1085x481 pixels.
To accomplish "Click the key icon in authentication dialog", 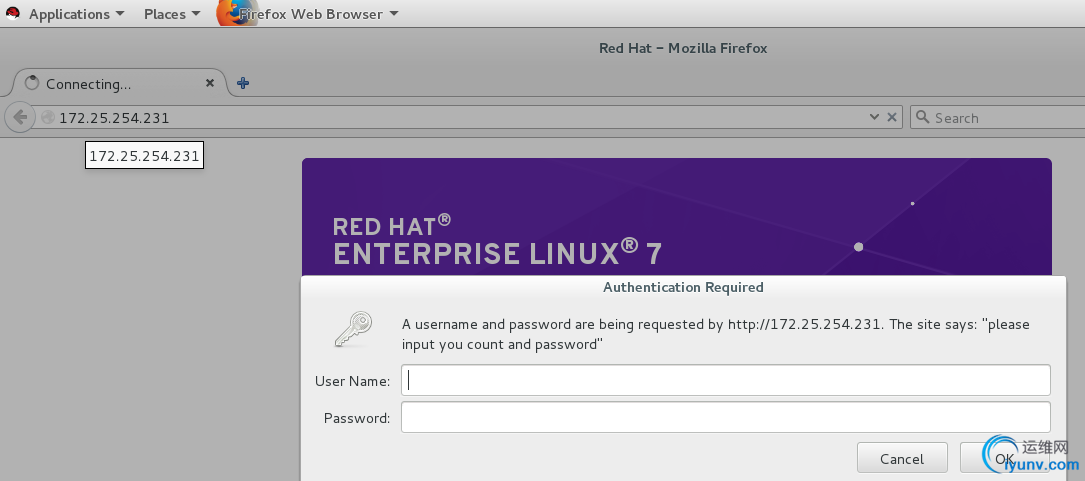I will pos(354,329).
